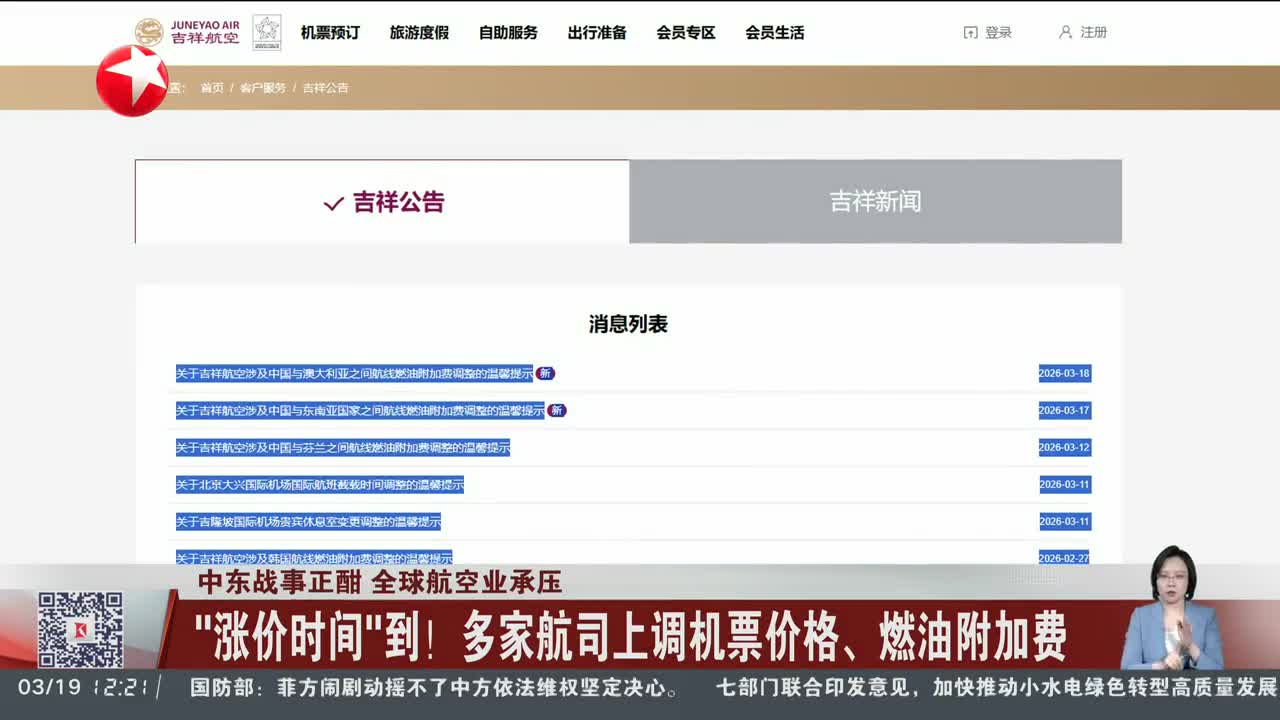Click the sign language interpreter video
Image resolution: width=1280 pixels, height=720 pixels.
1171,610
